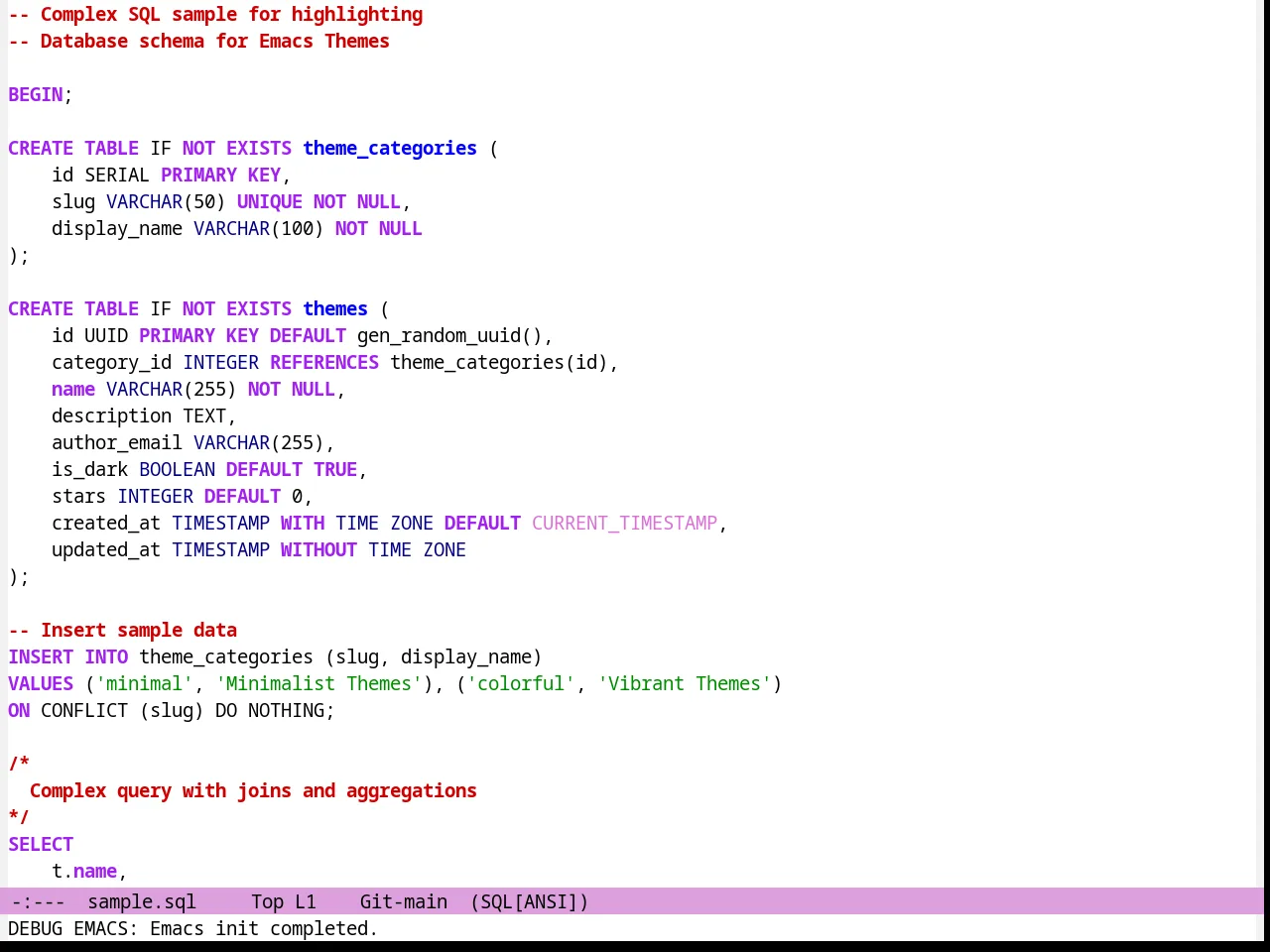The width and height of the screenshot is (1270, 952).
Task: Click the gen_random_uuid() function call
Action: click(x=449, y=335)
